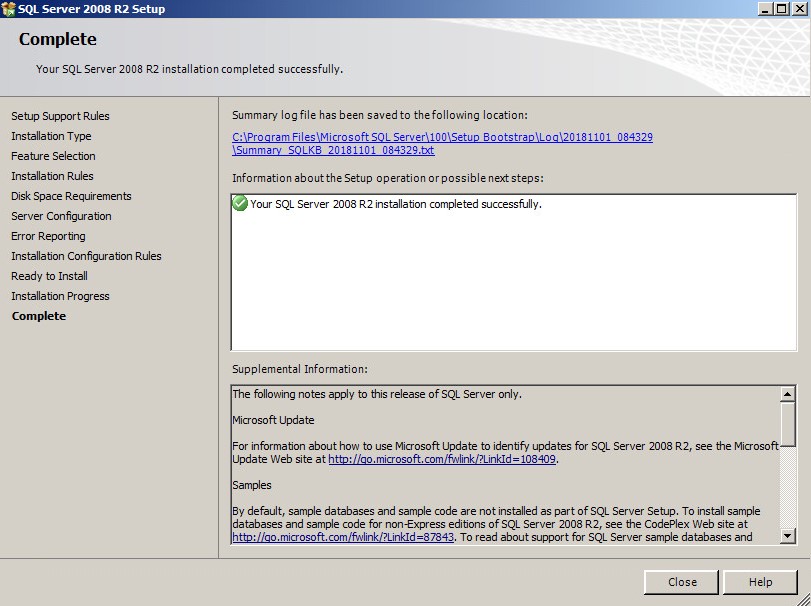The width and height of the screenshot is (811, 606).
Task: Click 'Summary log file has been saved' label
Action: (380, 115)
